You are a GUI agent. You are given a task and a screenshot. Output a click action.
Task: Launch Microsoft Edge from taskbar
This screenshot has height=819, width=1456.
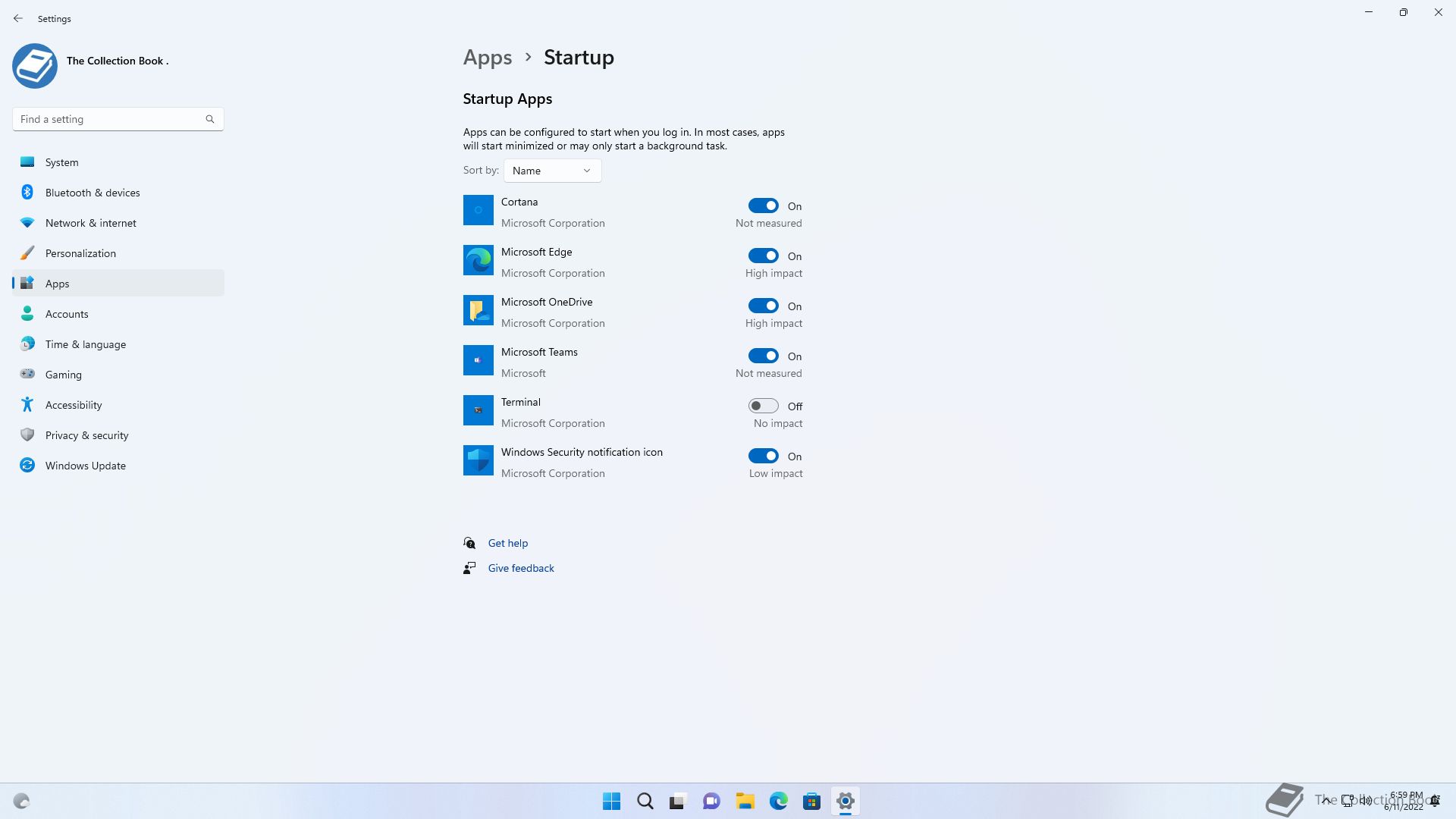coord(779,801)
